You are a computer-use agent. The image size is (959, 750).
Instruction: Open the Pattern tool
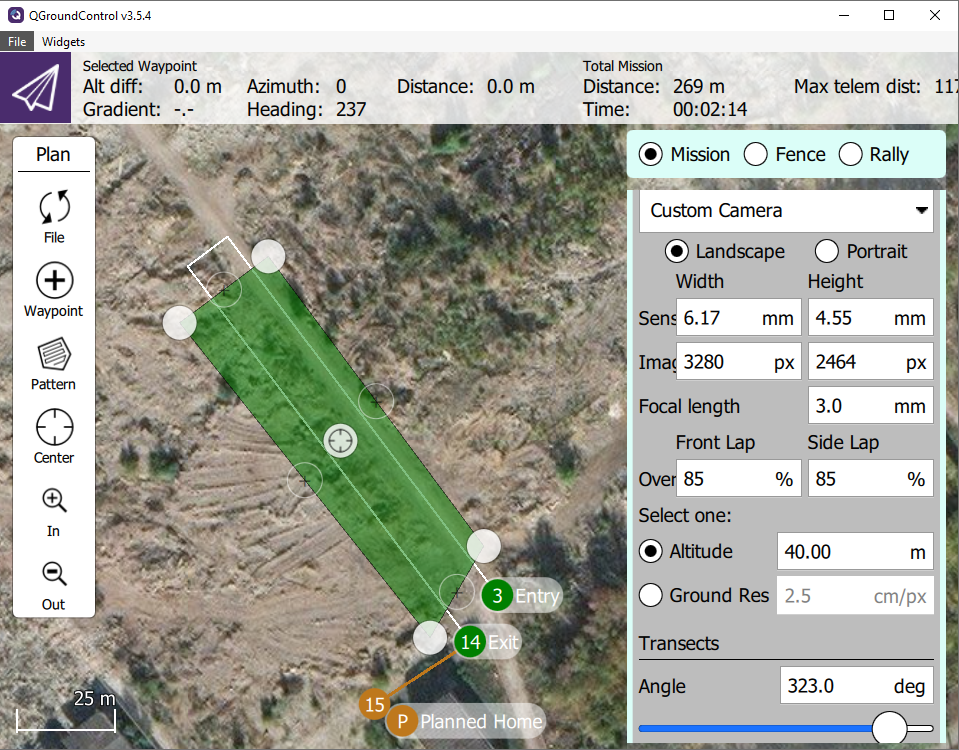(54, 364)
